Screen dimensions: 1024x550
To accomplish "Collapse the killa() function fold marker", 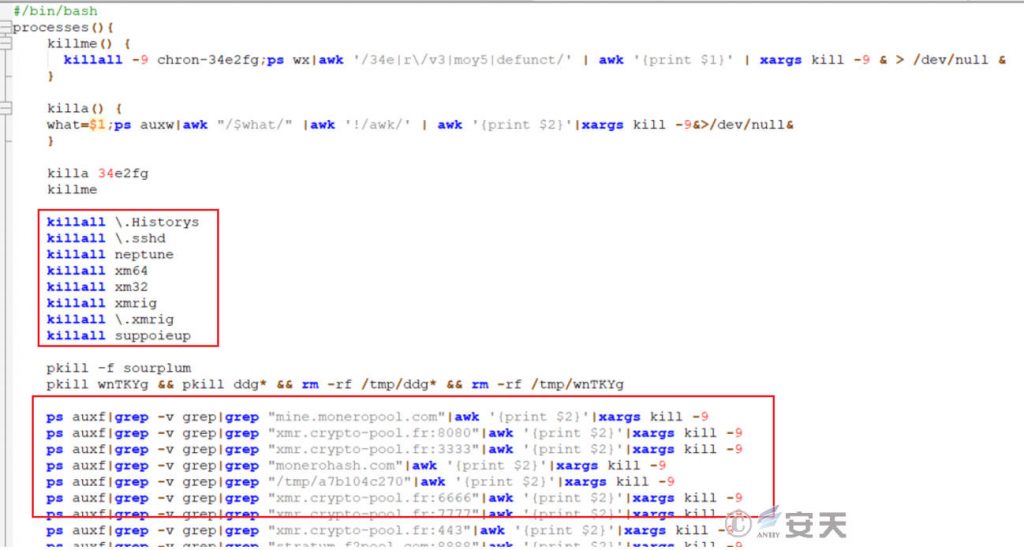I will point(5,108).
